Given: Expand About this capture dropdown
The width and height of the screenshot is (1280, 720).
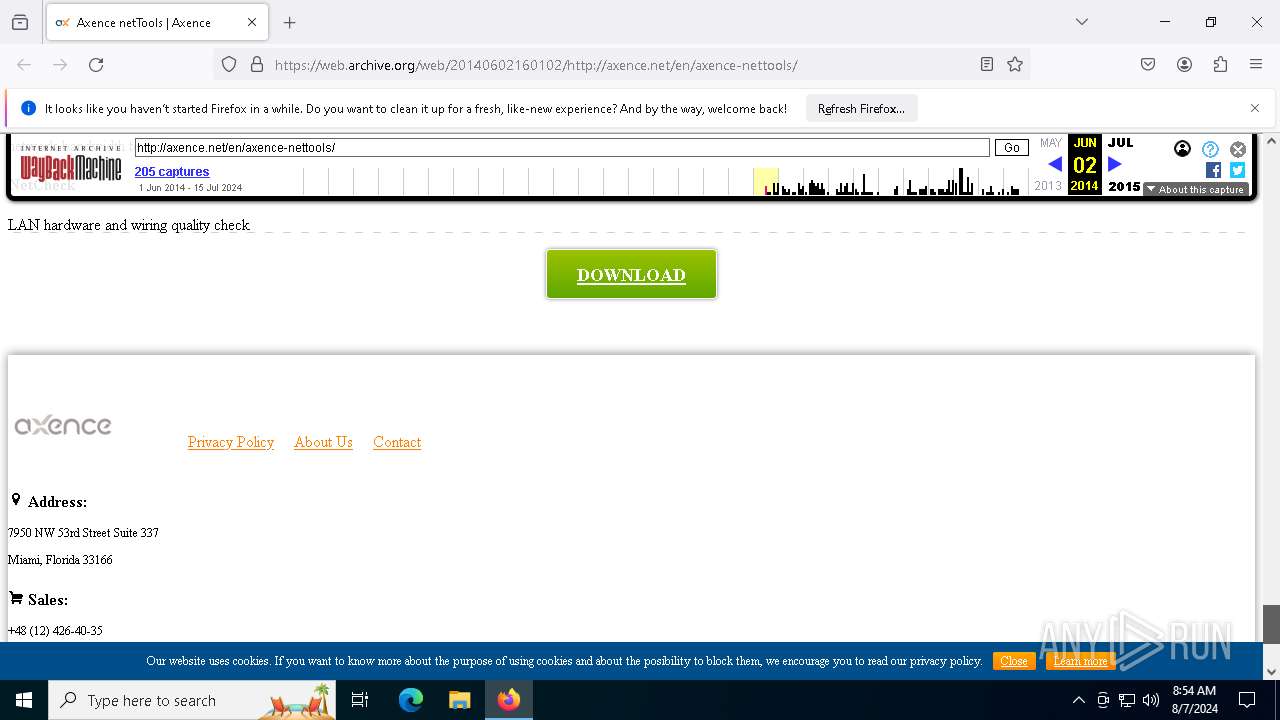Looking at the screenshot, I should 1196,189.
